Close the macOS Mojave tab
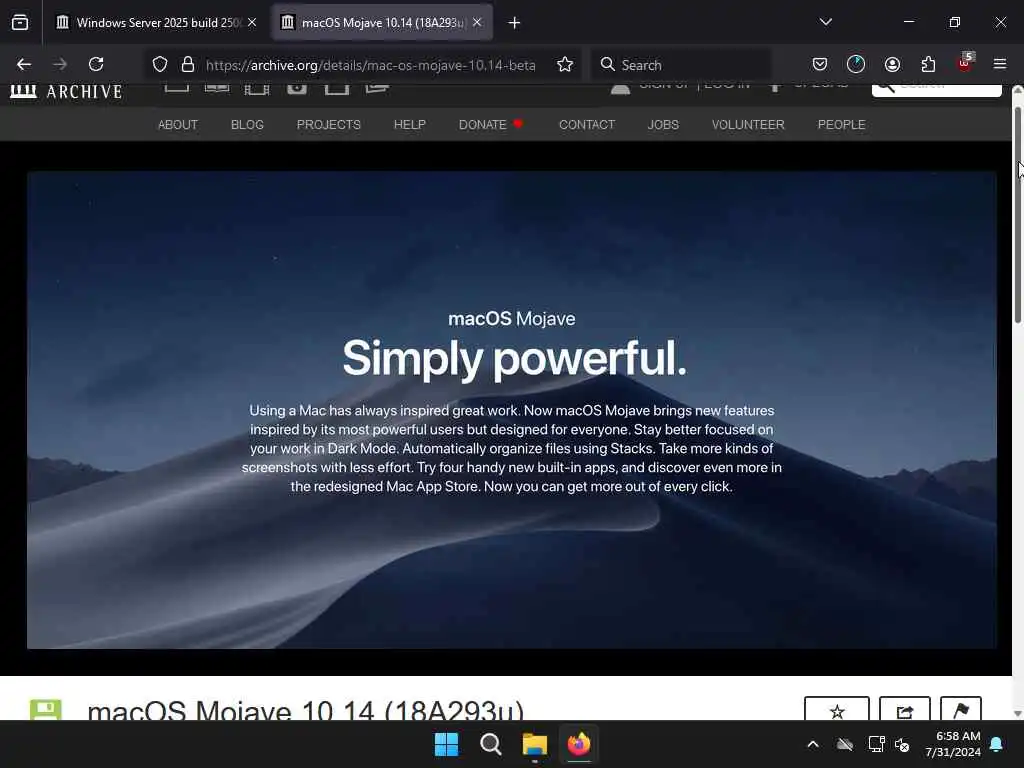Viewport: 1024px width, 768px height. click(477, 23)
